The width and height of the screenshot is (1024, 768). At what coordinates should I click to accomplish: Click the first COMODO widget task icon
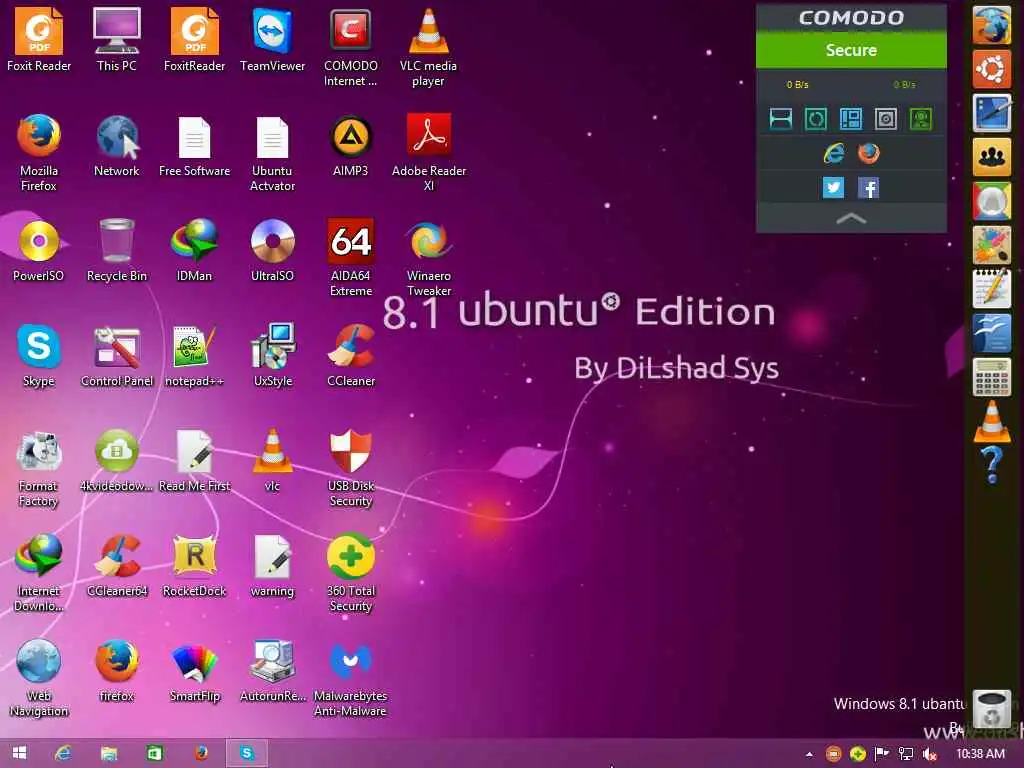coord(781,119)
